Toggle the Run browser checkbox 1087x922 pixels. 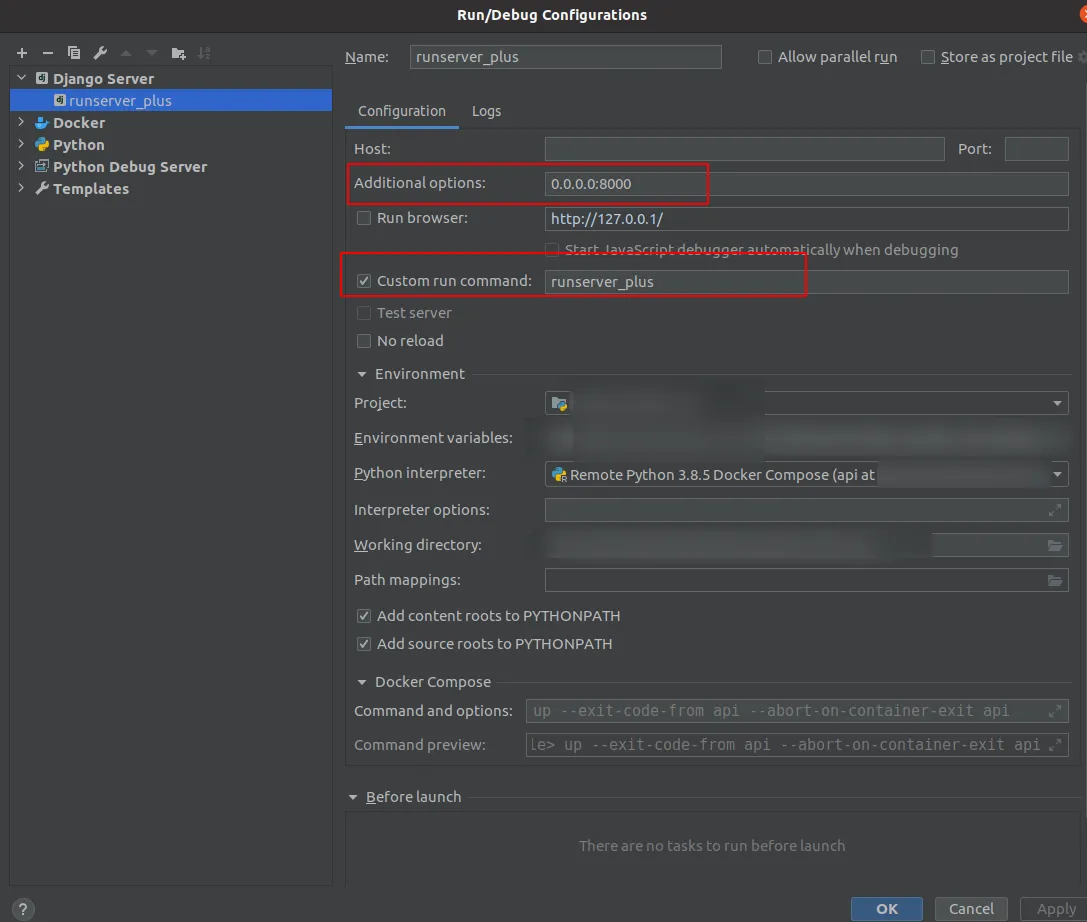pyautogui.click(x=363, y=218)
